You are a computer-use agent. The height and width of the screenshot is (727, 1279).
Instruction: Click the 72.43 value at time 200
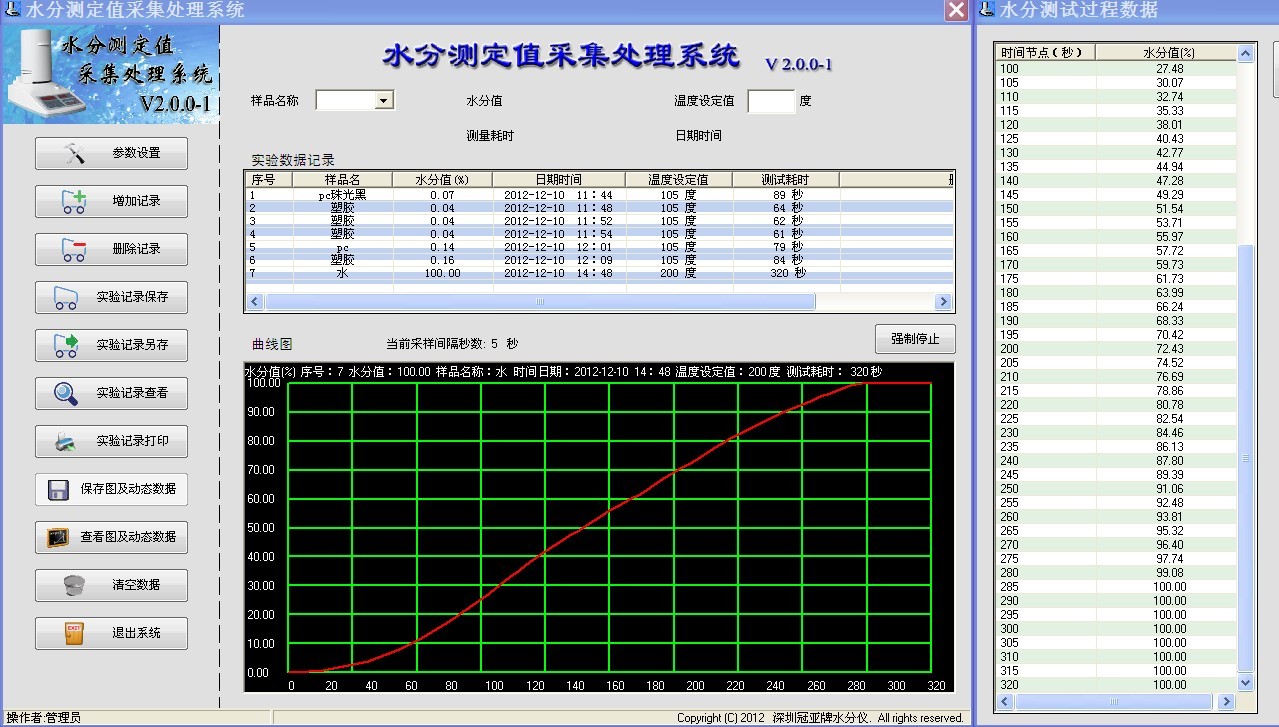tap(1169, 349)
